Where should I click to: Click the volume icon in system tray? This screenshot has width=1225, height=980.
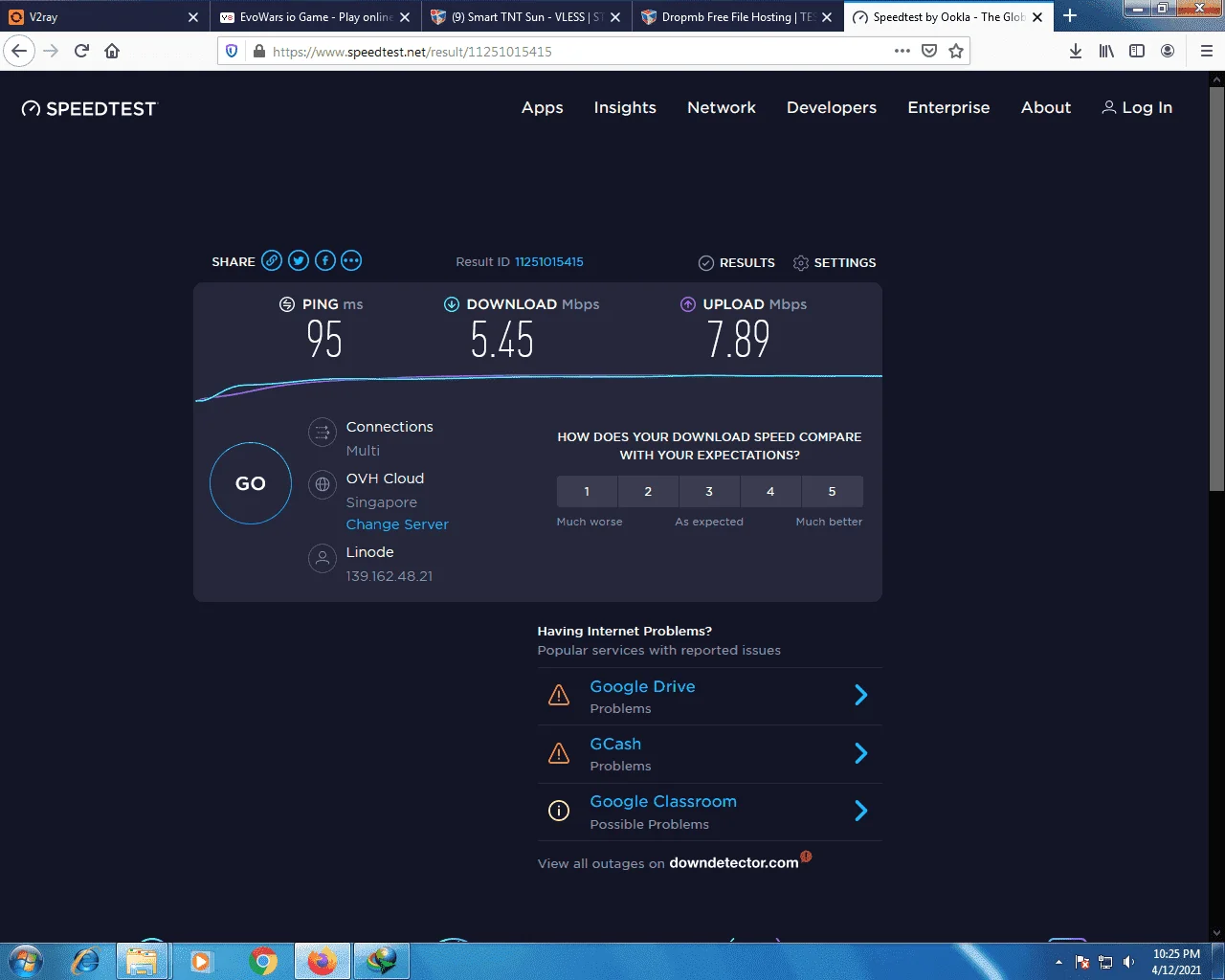pos(1128,962)
